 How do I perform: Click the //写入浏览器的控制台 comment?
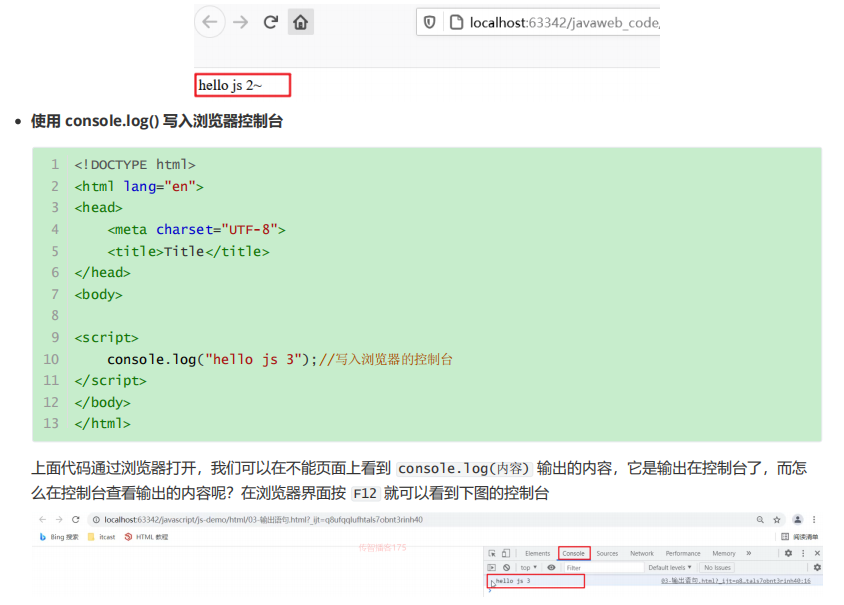pyautogui.click(x=385, y=359)
